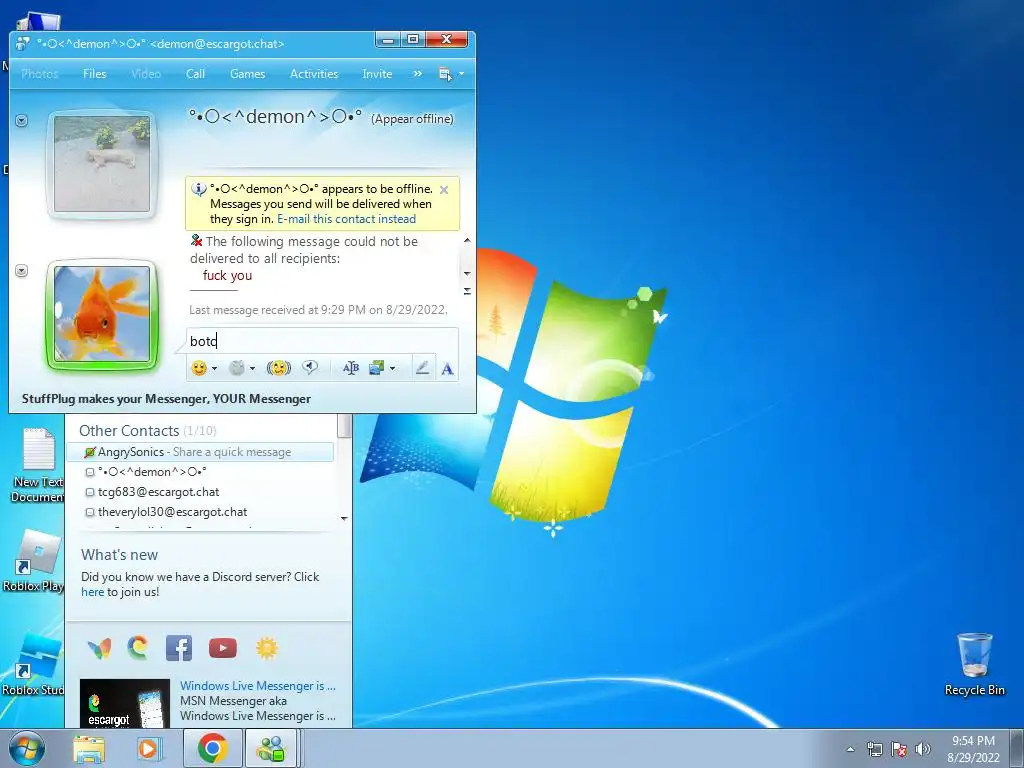Open the clock showing 9:54 PM
This screenshot has width=1024, height=768.
(x=973, y=749)
